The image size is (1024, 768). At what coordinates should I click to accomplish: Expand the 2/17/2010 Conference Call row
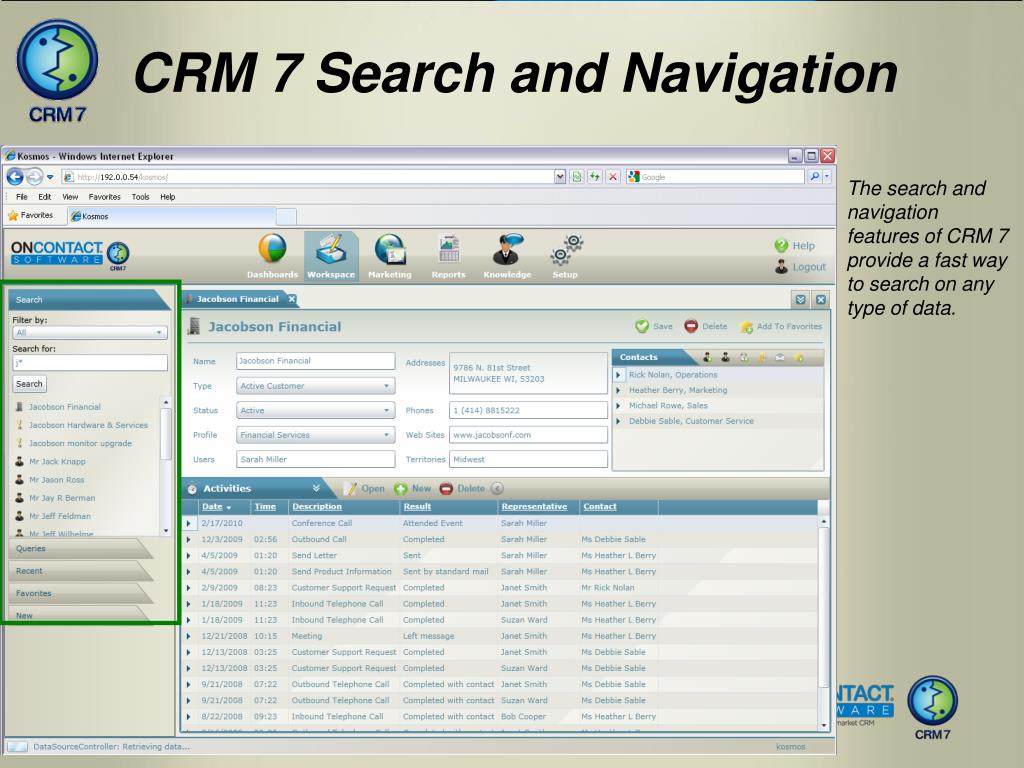point(189,523)
